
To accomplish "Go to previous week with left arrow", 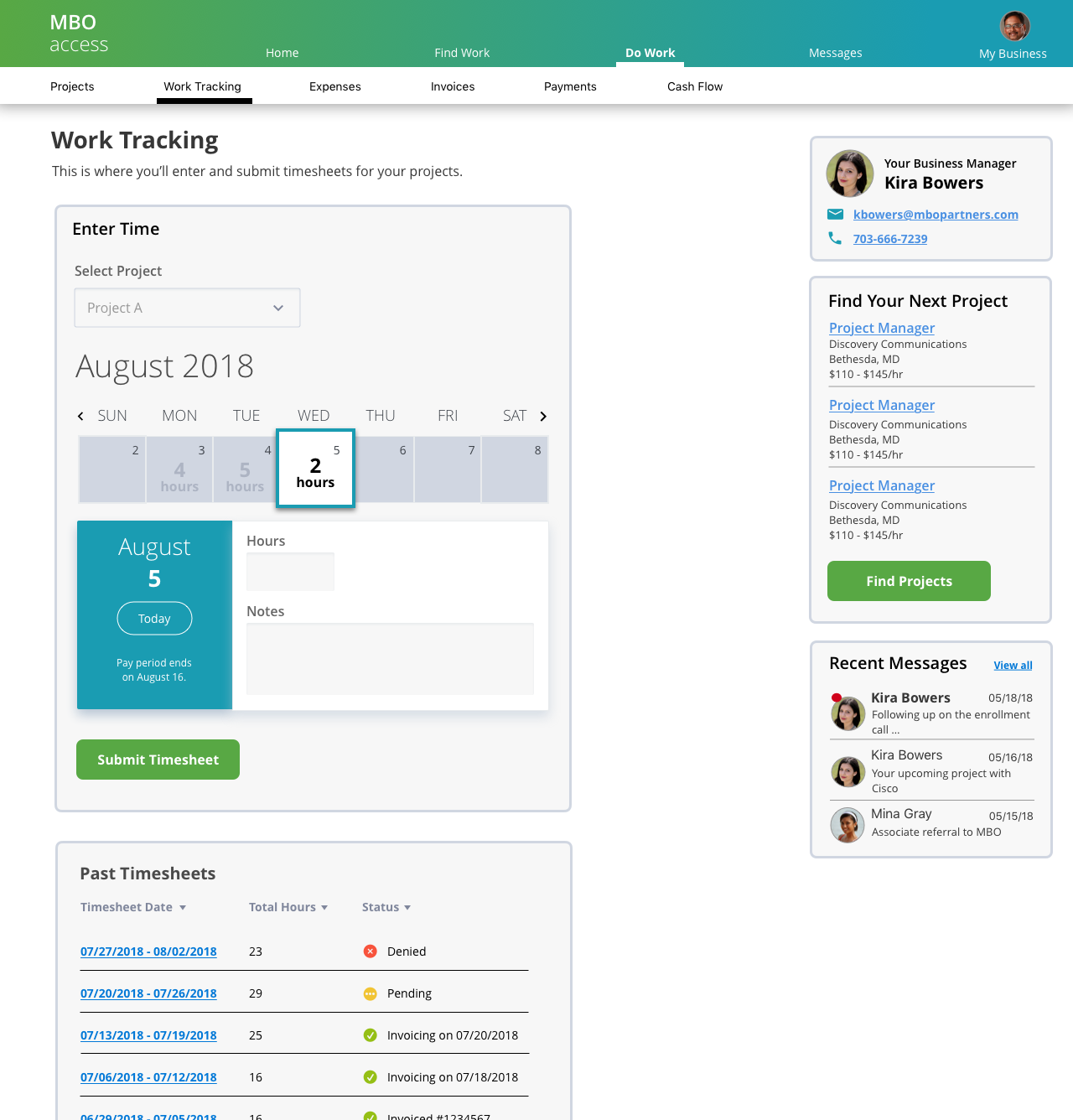I will 80,416.
